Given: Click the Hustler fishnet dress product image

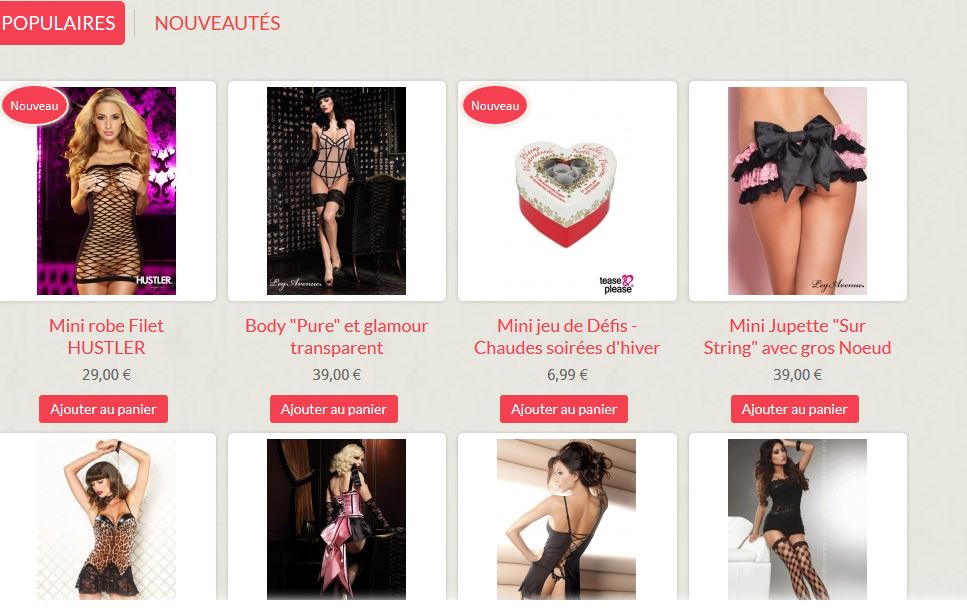Looking at the screenshot, I should pyautogui.click(x=106, y=191).
